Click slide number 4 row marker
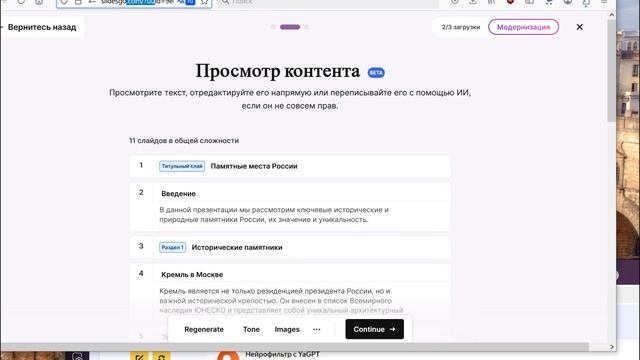This screenshot has height=360, width=640. tap(141, 273)
